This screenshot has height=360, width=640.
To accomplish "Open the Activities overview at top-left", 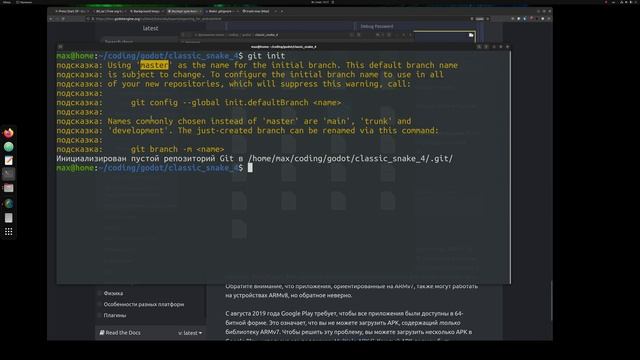I will [x=7, y=2].
